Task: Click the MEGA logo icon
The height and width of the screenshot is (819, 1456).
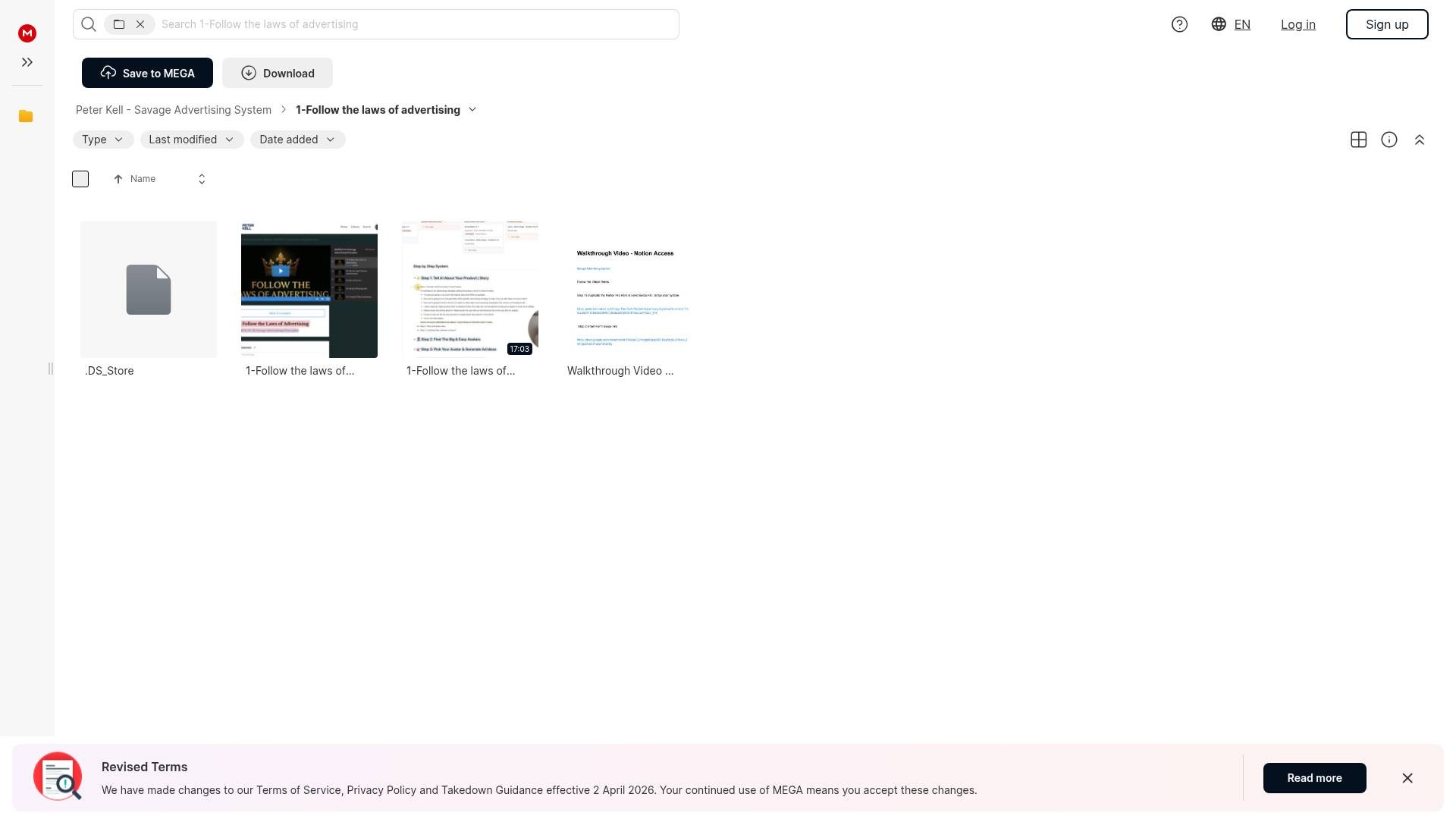Action: pyautogui.click(x=27, y=33)
